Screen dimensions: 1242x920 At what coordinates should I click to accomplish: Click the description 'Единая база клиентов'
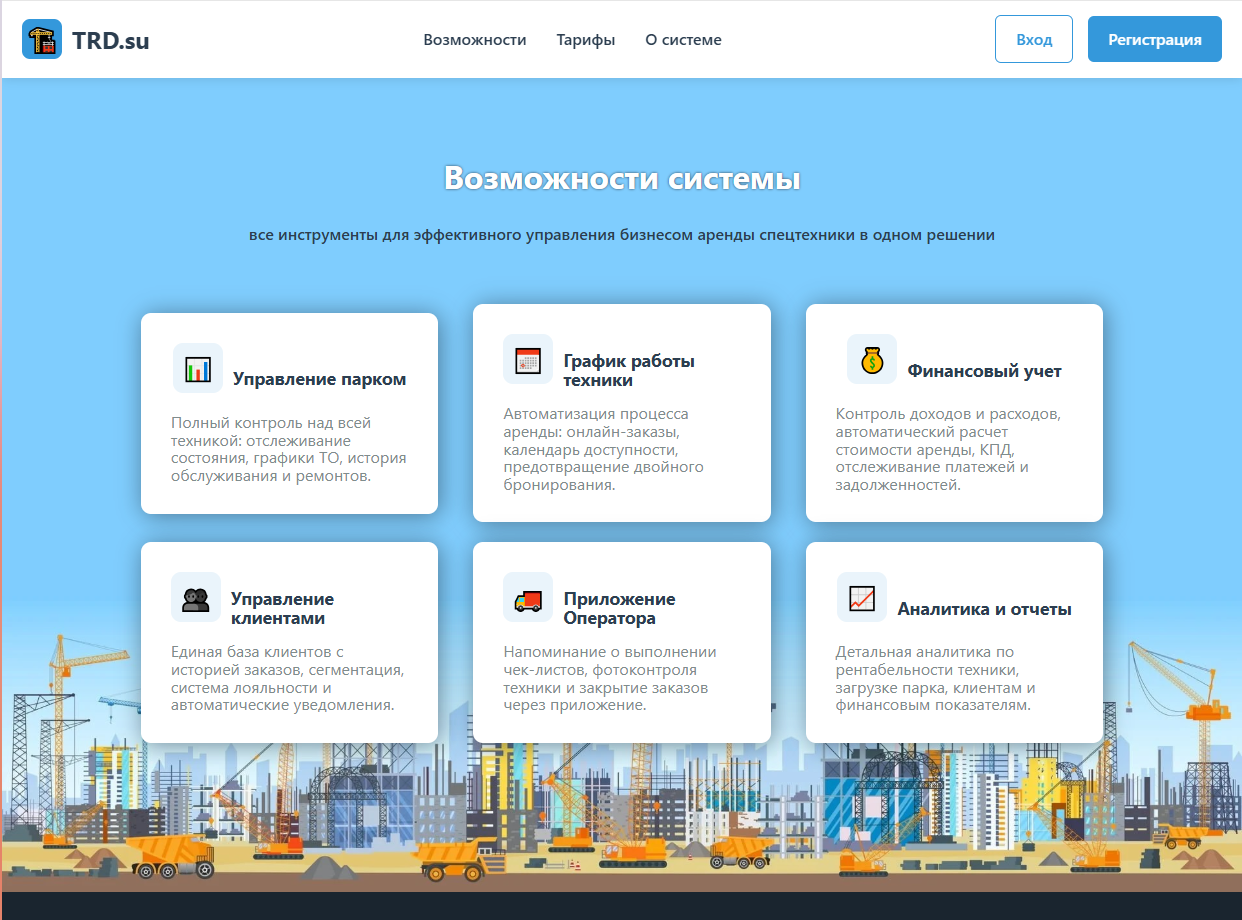click(288, 678)
